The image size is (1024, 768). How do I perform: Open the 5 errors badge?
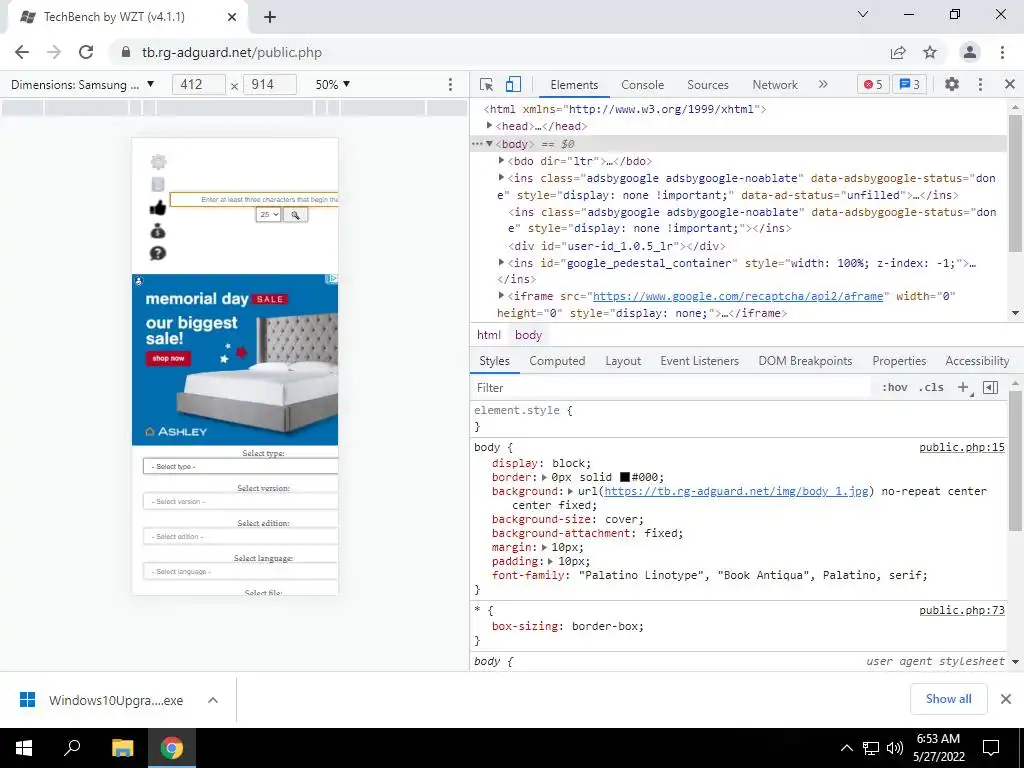(x=873, y=84)
